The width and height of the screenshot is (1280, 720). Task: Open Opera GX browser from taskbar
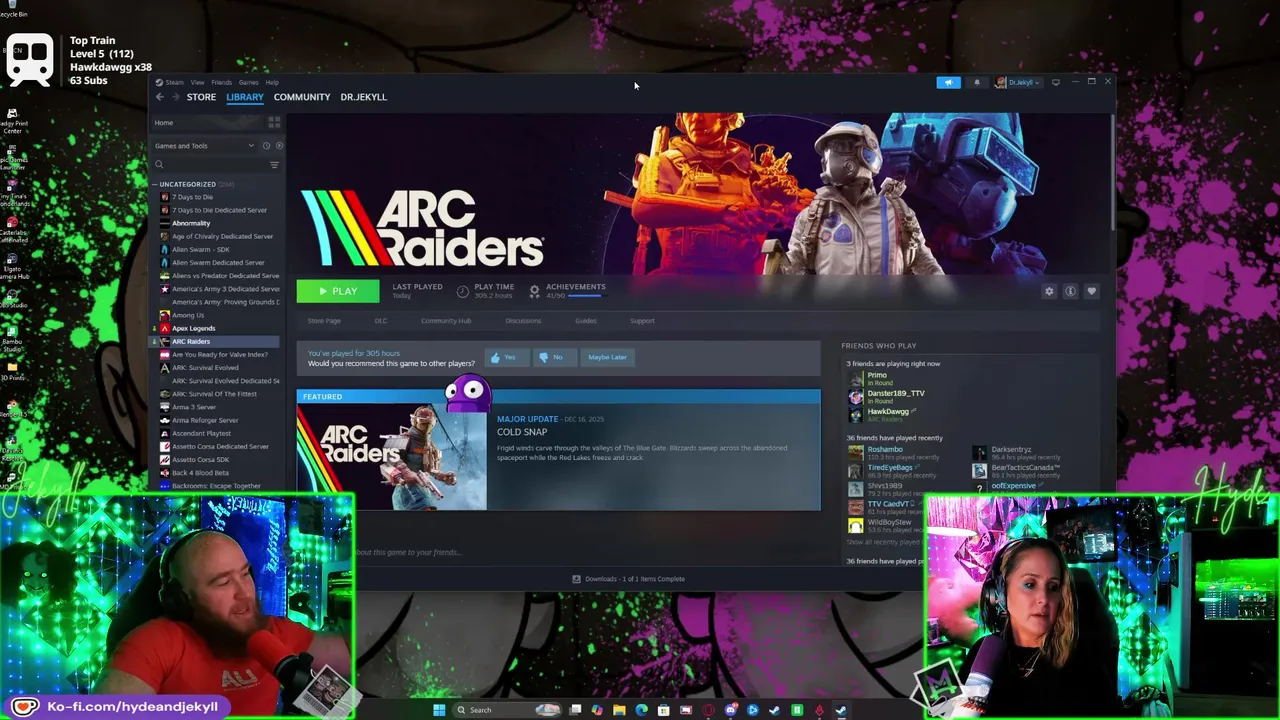[x=708, y=710]
